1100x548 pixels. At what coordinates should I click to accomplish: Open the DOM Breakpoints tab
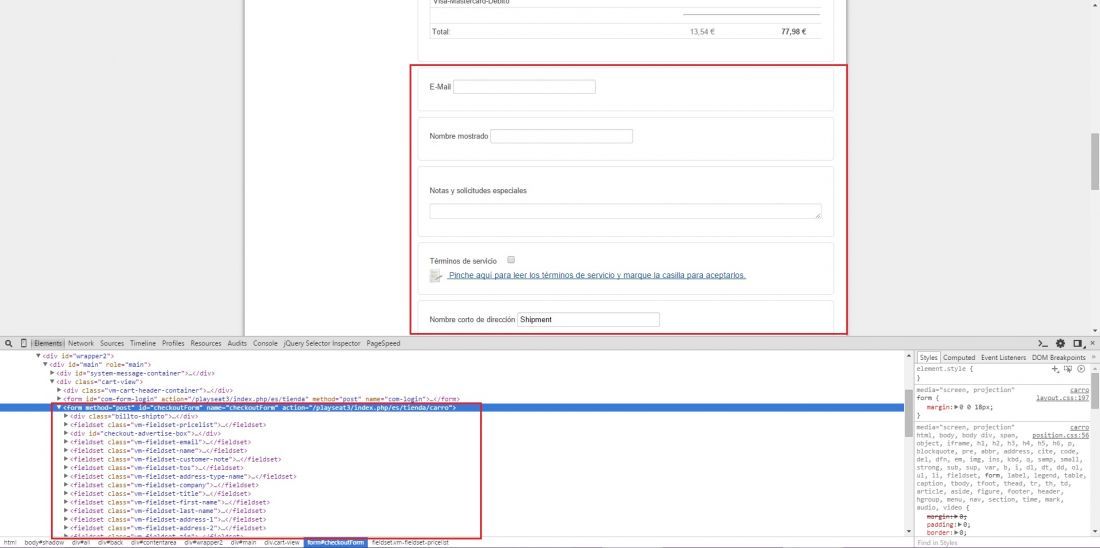[1059, 357]
